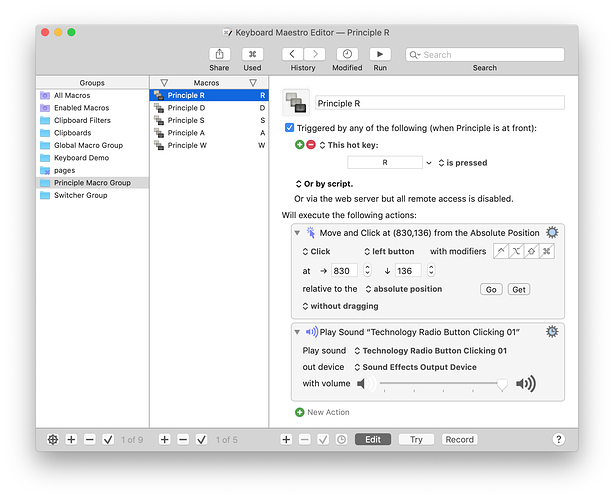
Task: Add a trigger with the green plus
Action: [x=299, y=145]
